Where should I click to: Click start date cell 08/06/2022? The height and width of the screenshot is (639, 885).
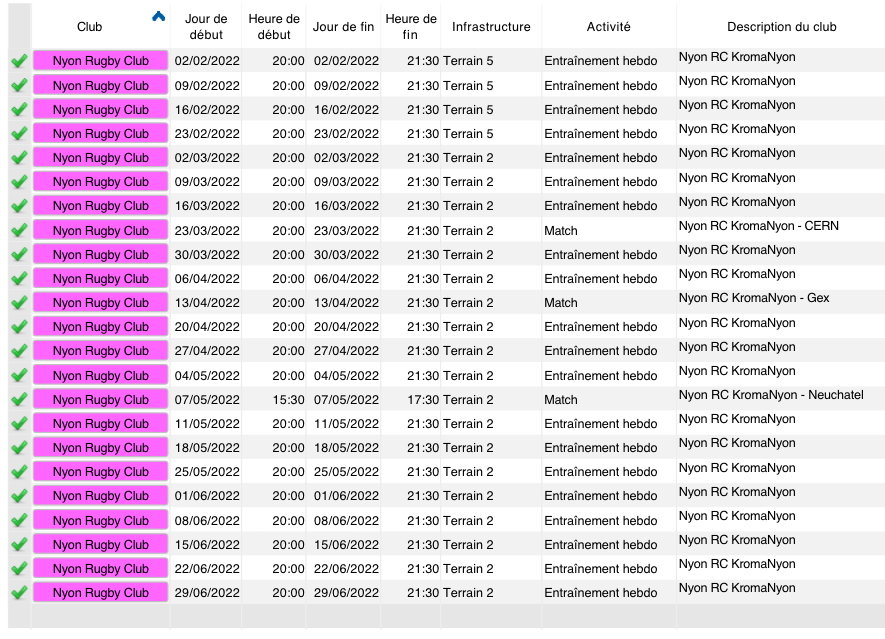tap(207, 520)
